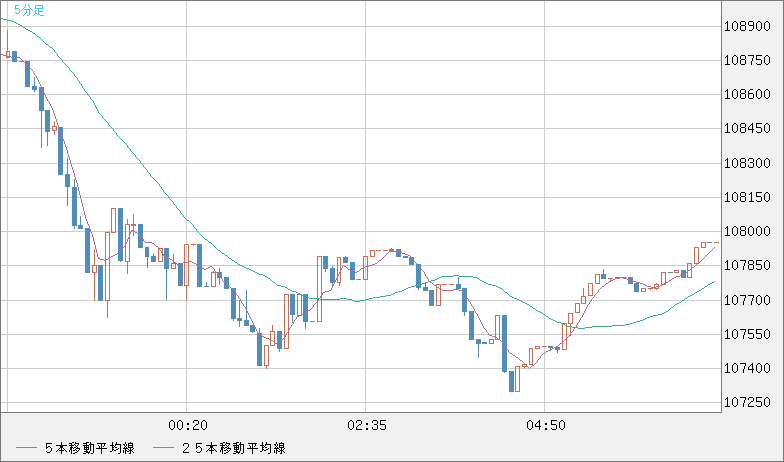Click the 5本移動平均線 legend label
The width and height of the screenshot is (784, 462).
coord(90,448)
